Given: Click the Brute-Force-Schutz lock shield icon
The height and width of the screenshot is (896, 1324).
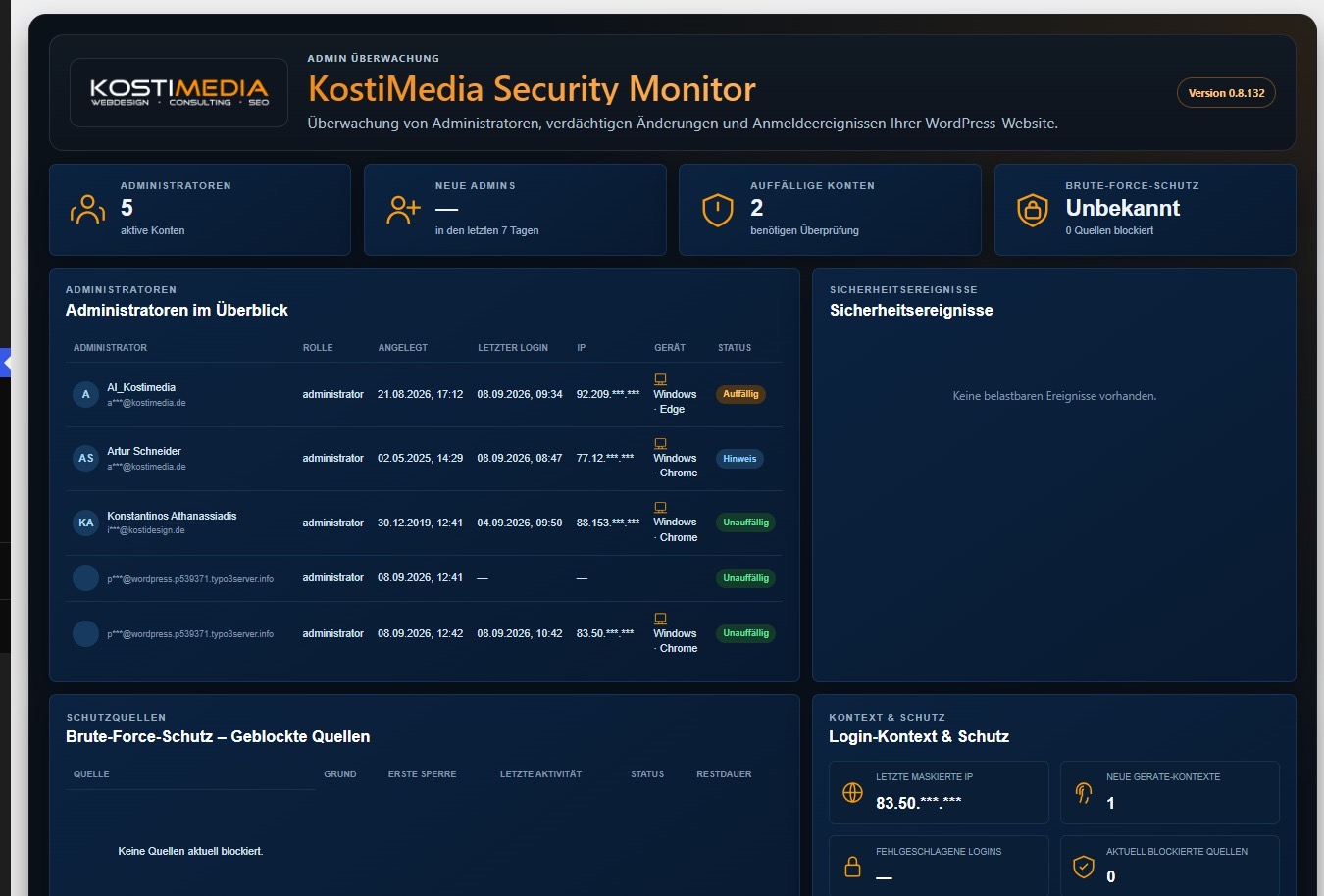Looking at the screenshot, I should coord(1033,210).
